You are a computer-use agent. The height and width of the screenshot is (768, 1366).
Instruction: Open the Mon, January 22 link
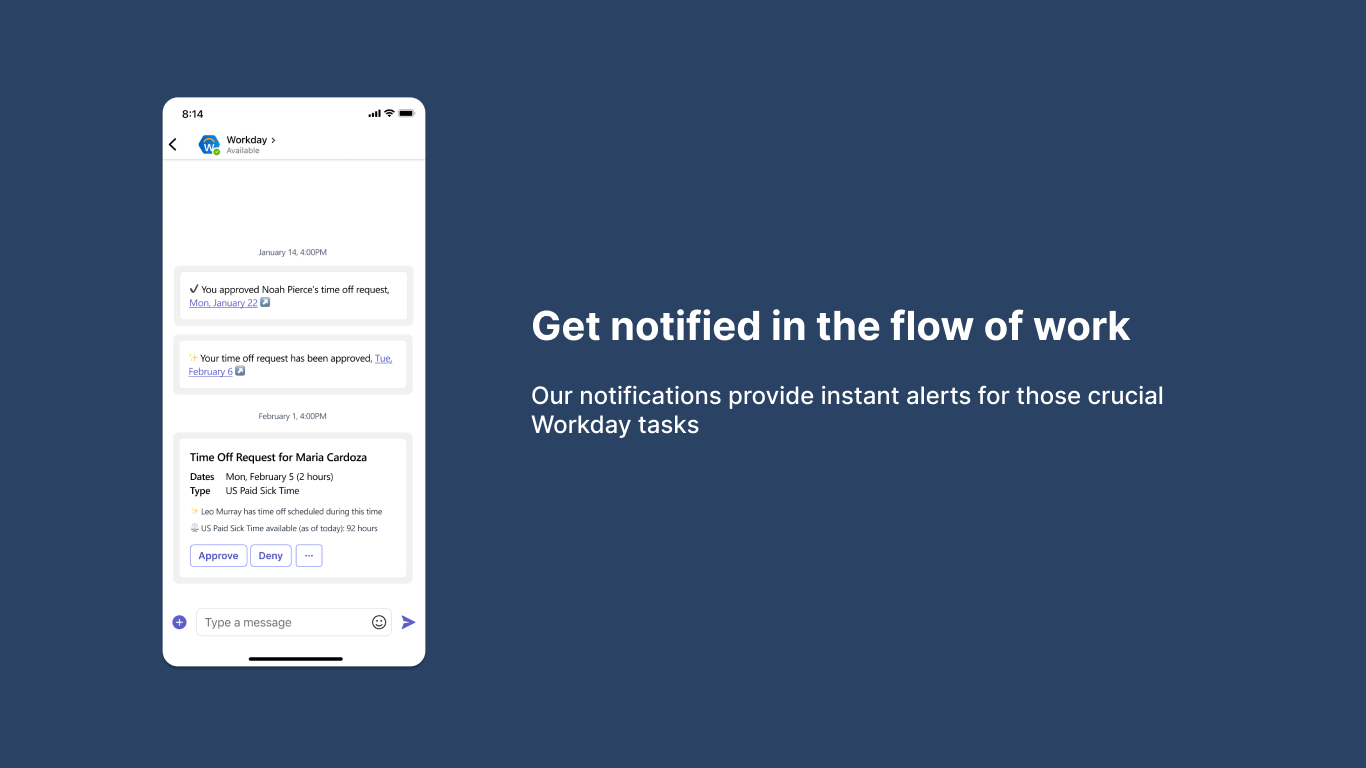223,303
